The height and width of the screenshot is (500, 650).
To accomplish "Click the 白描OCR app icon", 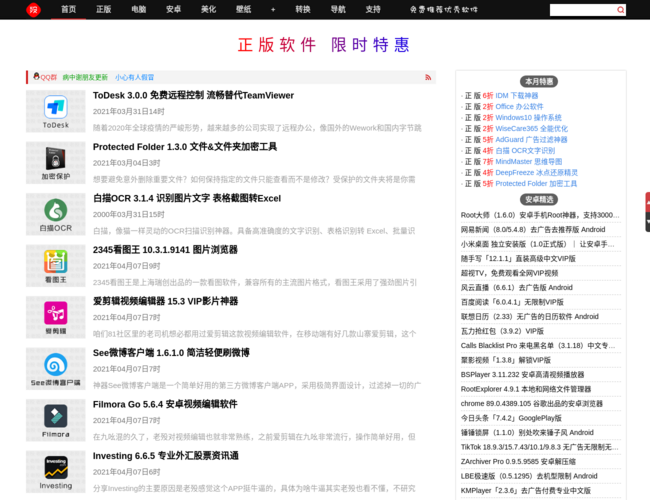I will coord(56,214).
